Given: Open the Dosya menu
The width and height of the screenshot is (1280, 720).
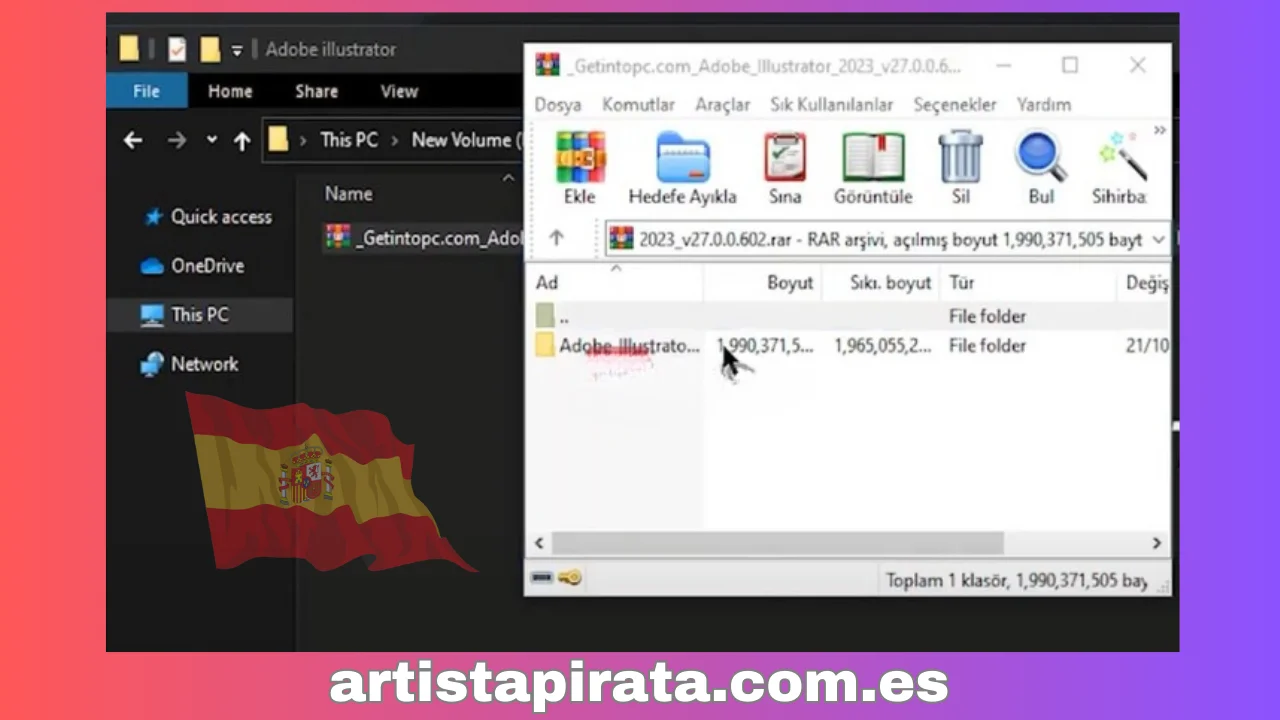Looking at the screenshot, I should click(x=558, y=105).
